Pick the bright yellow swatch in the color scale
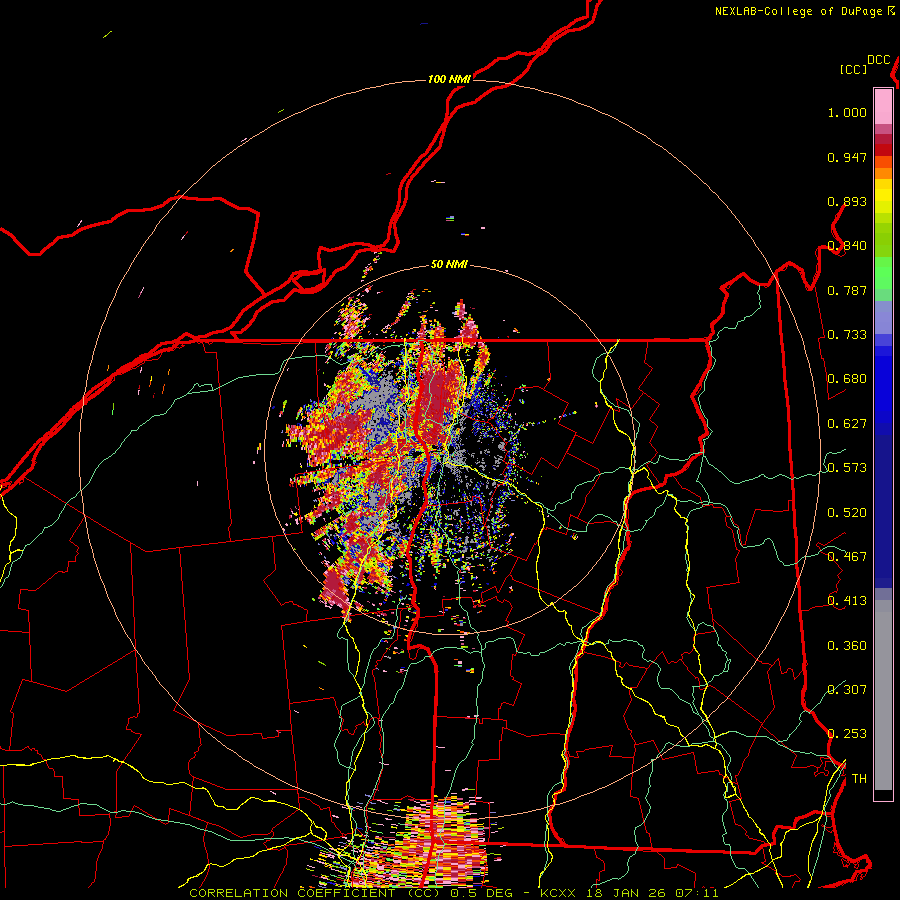Screen dimensions: 900x900 pos(883,196)
